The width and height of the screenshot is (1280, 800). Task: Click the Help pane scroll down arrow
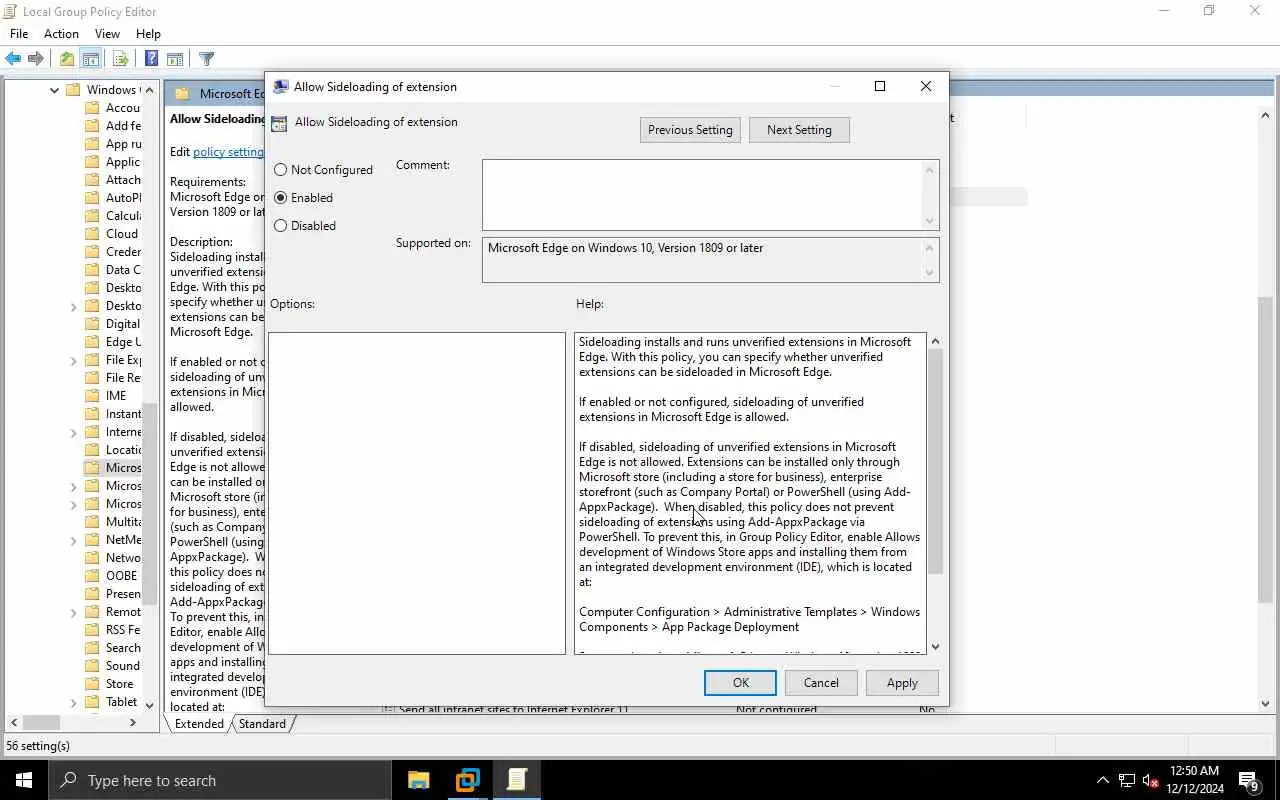coord(936,647)
